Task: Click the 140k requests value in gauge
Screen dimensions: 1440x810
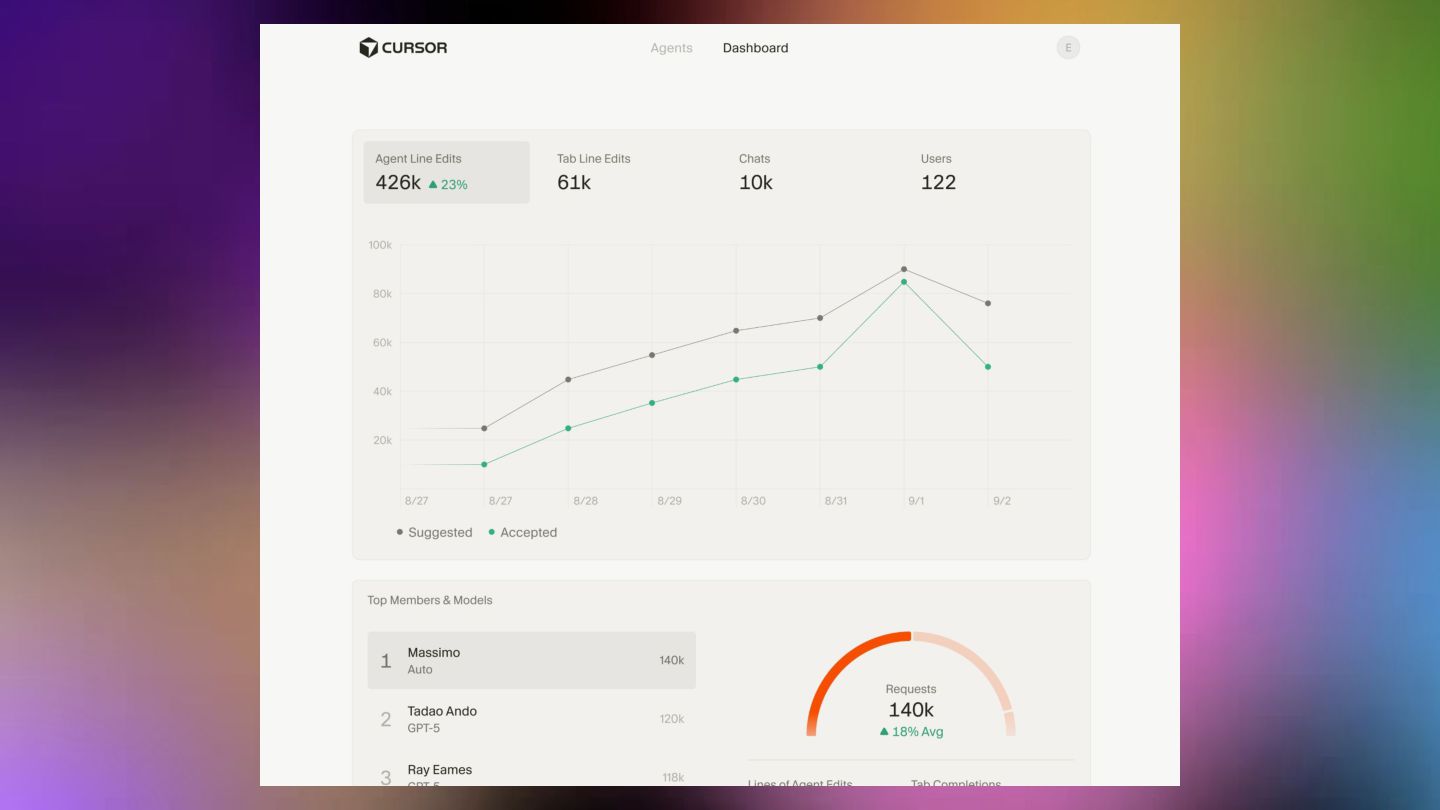Action: point(911,710)
